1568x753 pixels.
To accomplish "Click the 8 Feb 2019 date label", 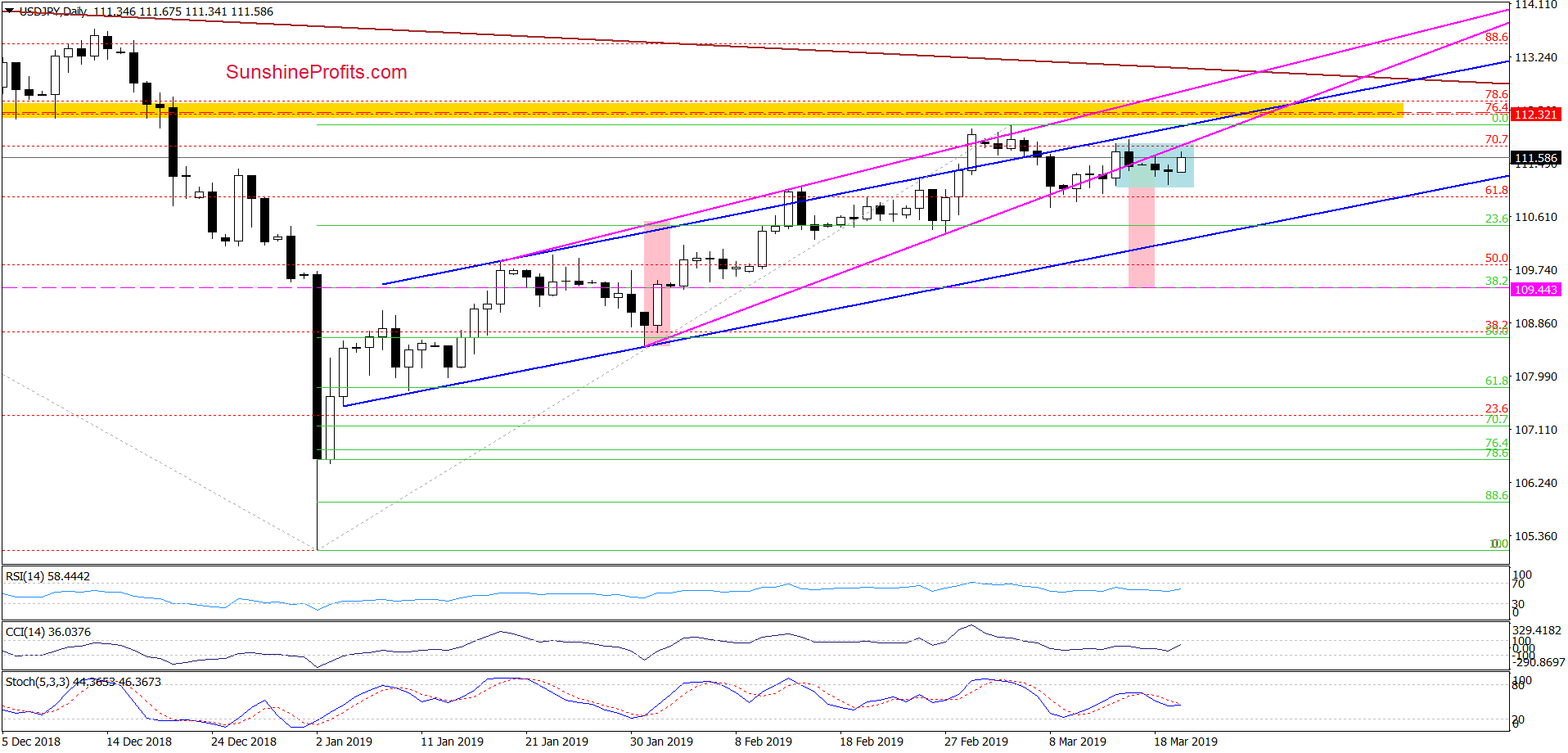I will tap(764, 742).
